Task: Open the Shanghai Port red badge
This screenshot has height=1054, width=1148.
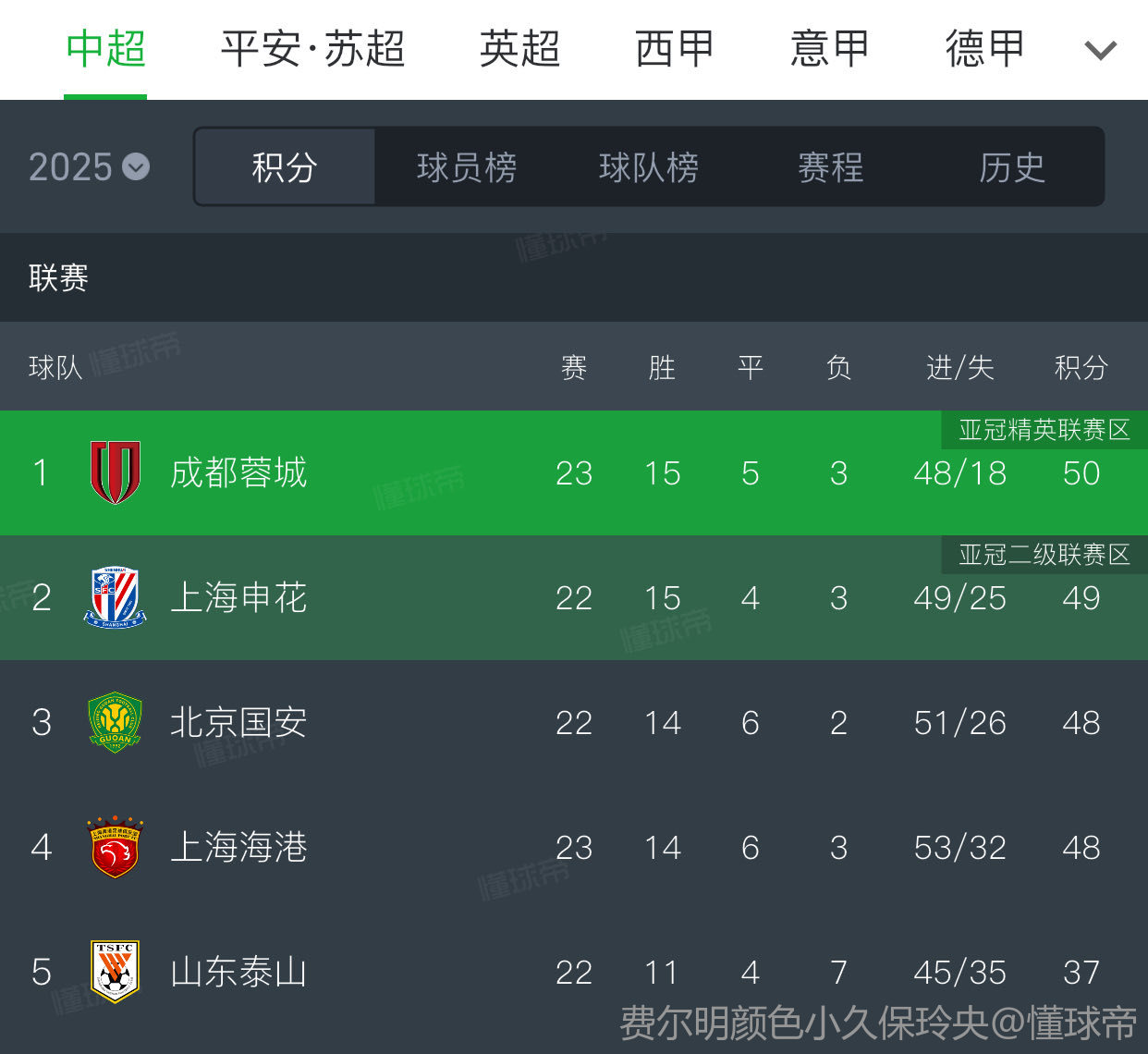Action: pos(115,847)
